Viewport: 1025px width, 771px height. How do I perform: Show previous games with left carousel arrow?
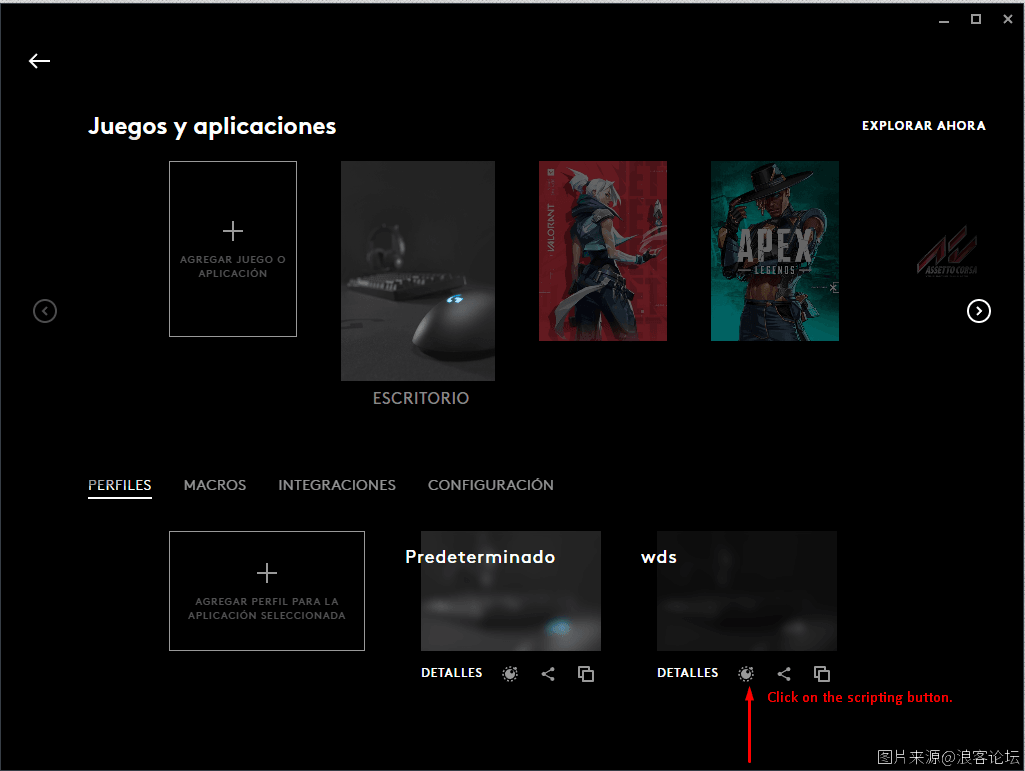click(45, 311)
